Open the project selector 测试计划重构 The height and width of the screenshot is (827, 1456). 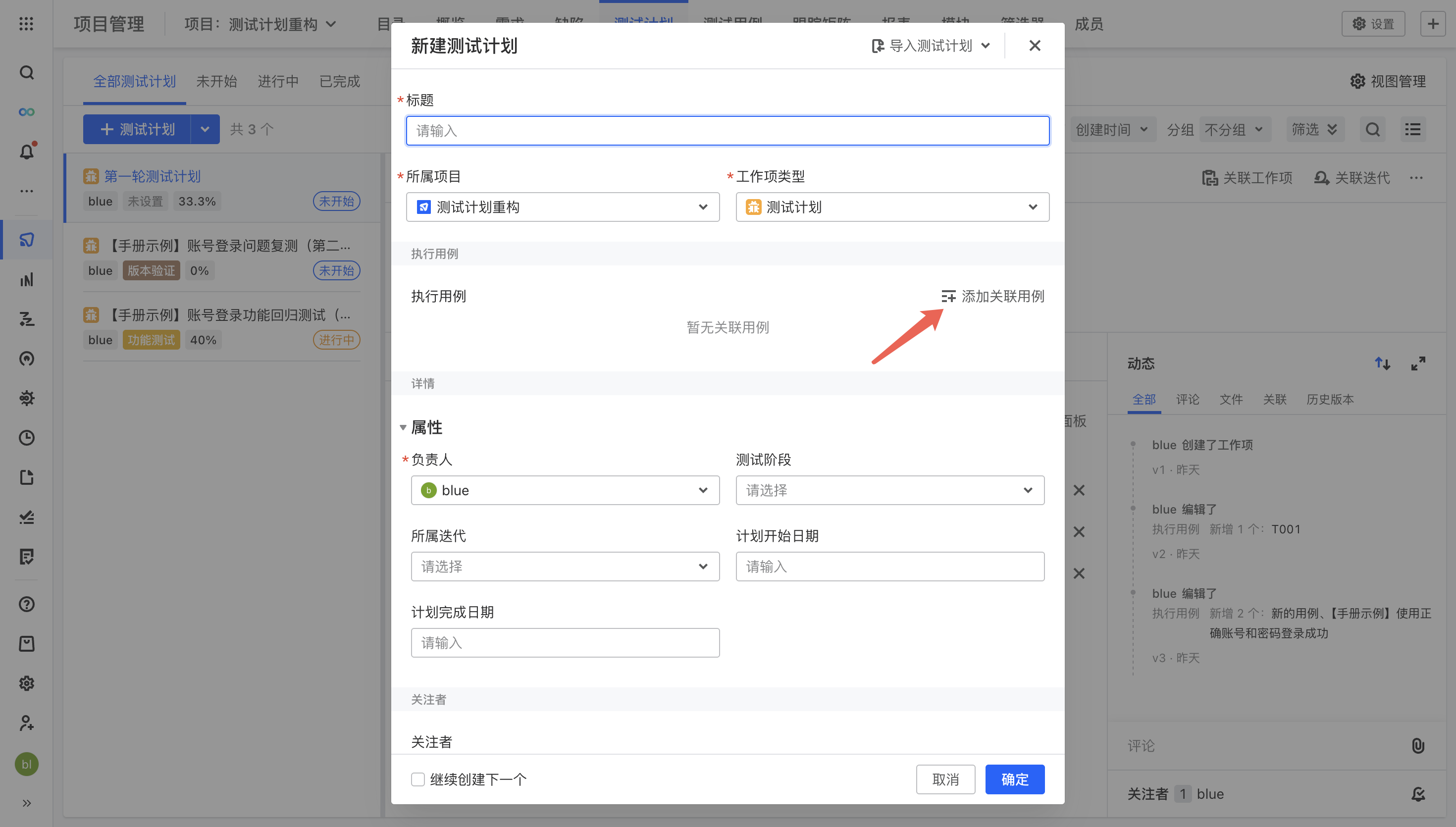260,24
